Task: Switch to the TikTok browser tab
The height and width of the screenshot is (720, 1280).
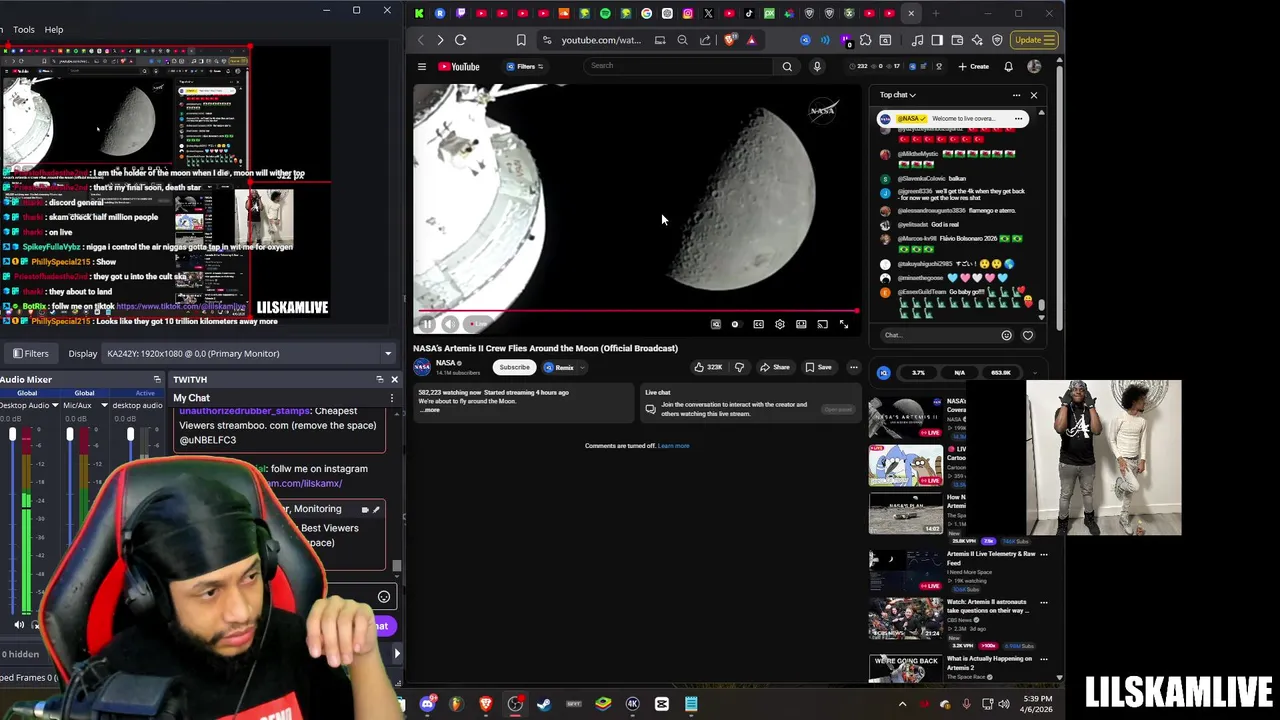Action: pos(749,13)
